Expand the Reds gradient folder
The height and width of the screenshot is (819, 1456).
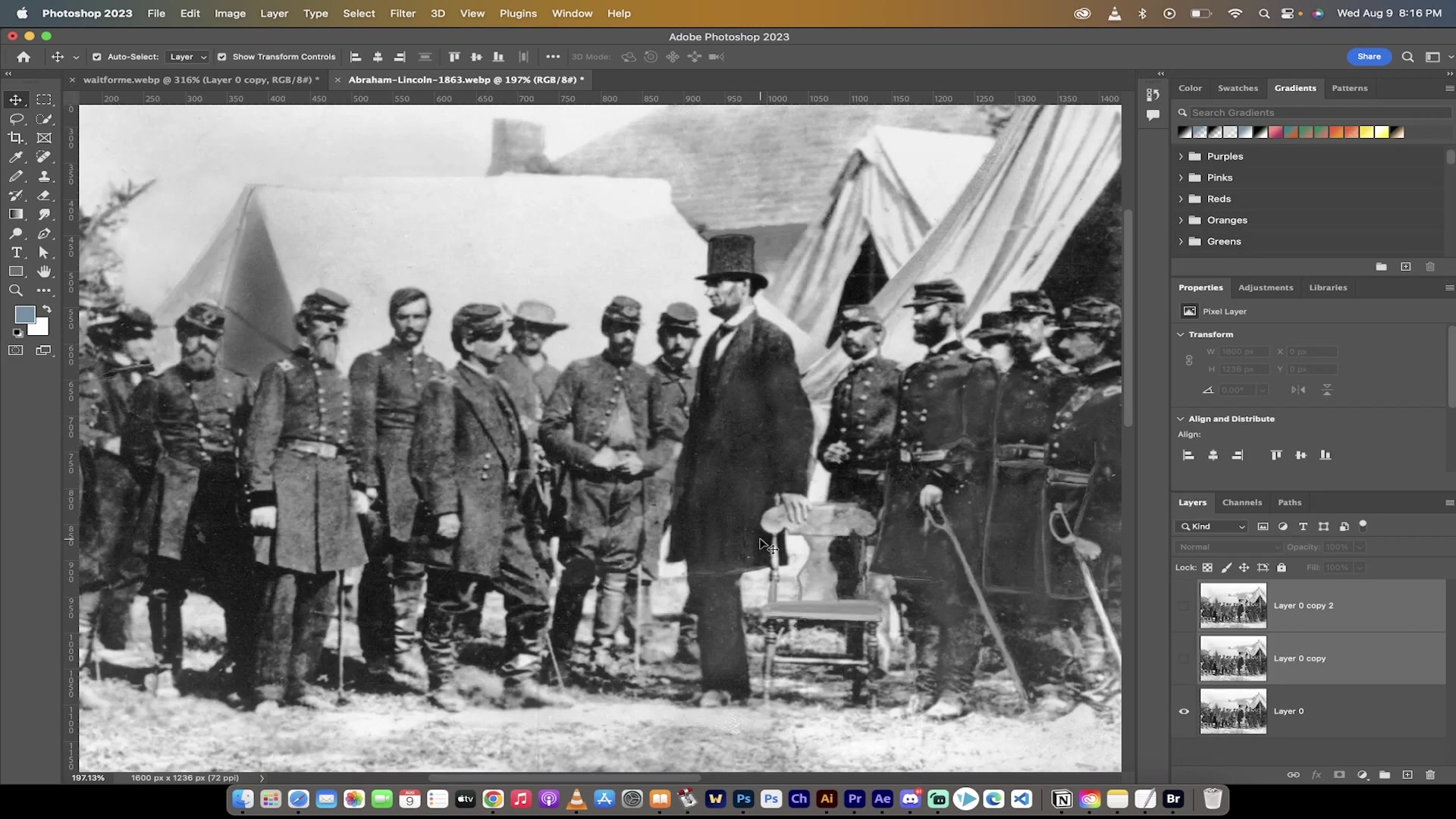1181,199
